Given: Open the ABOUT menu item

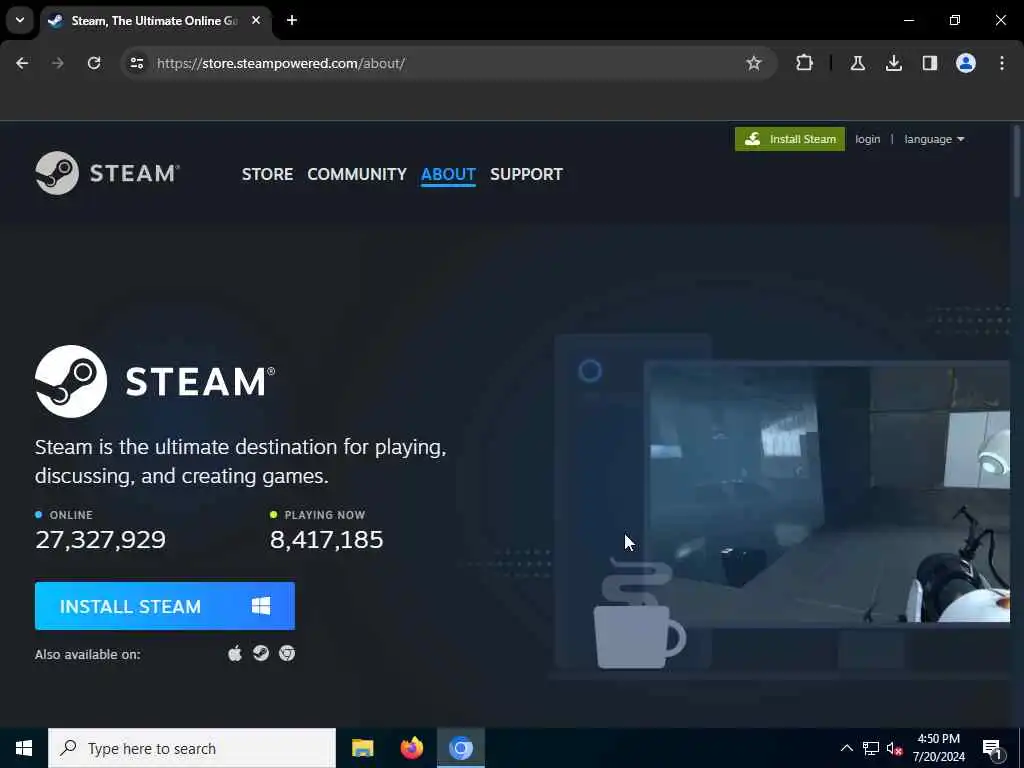Looking at the screenshot, I should [448, 174].
